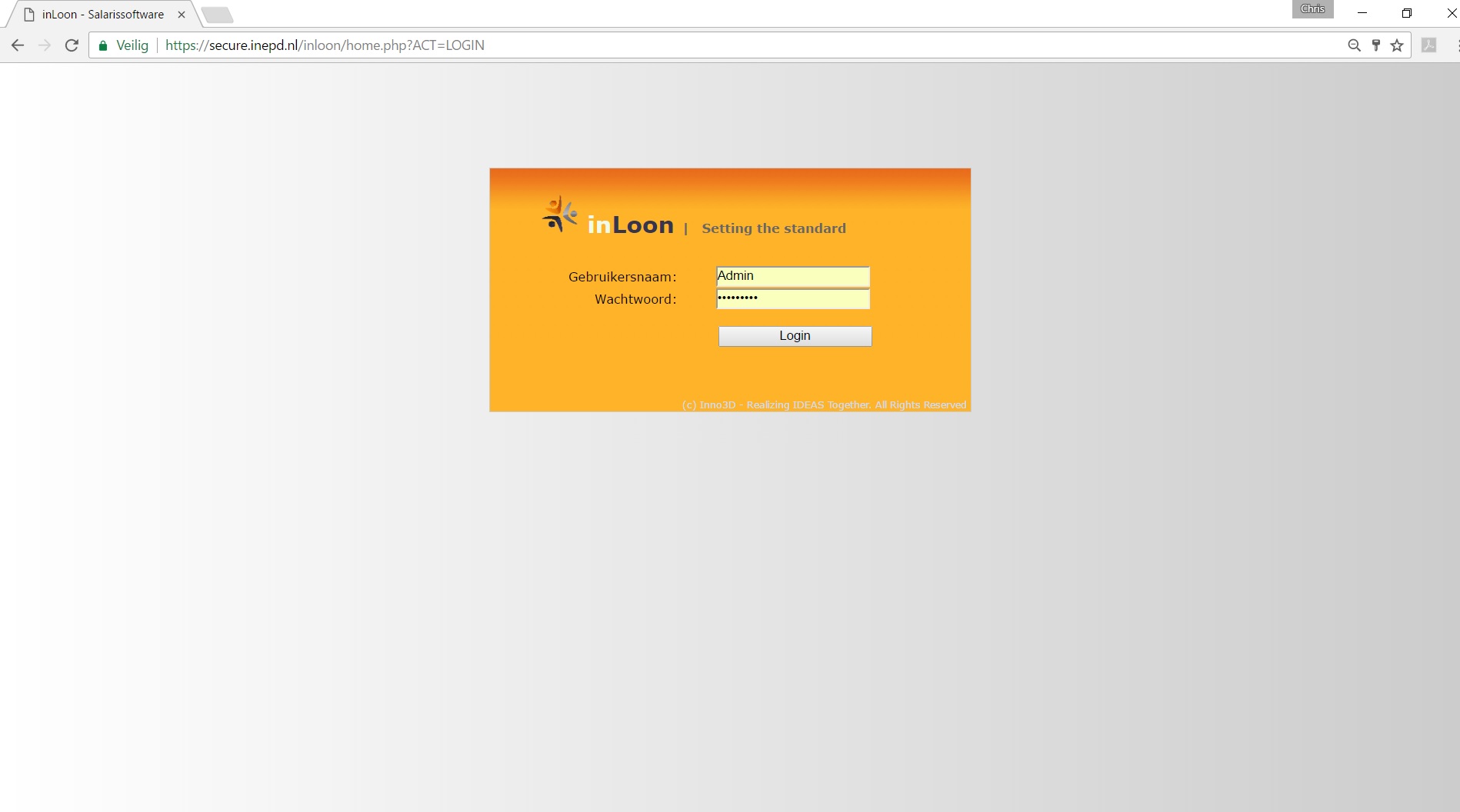Click the inLoon logo icon

pyautogui.click(x=560, y=214)
